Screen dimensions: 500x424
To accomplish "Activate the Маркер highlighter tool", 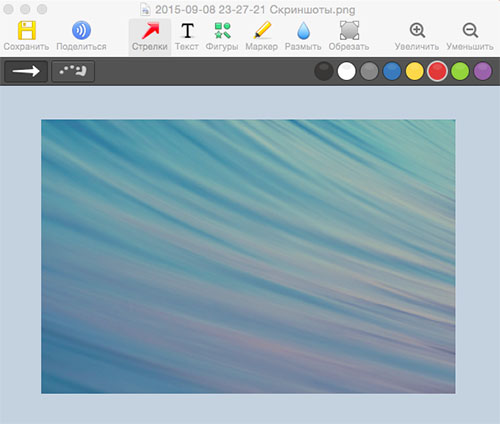I will 262,30.
